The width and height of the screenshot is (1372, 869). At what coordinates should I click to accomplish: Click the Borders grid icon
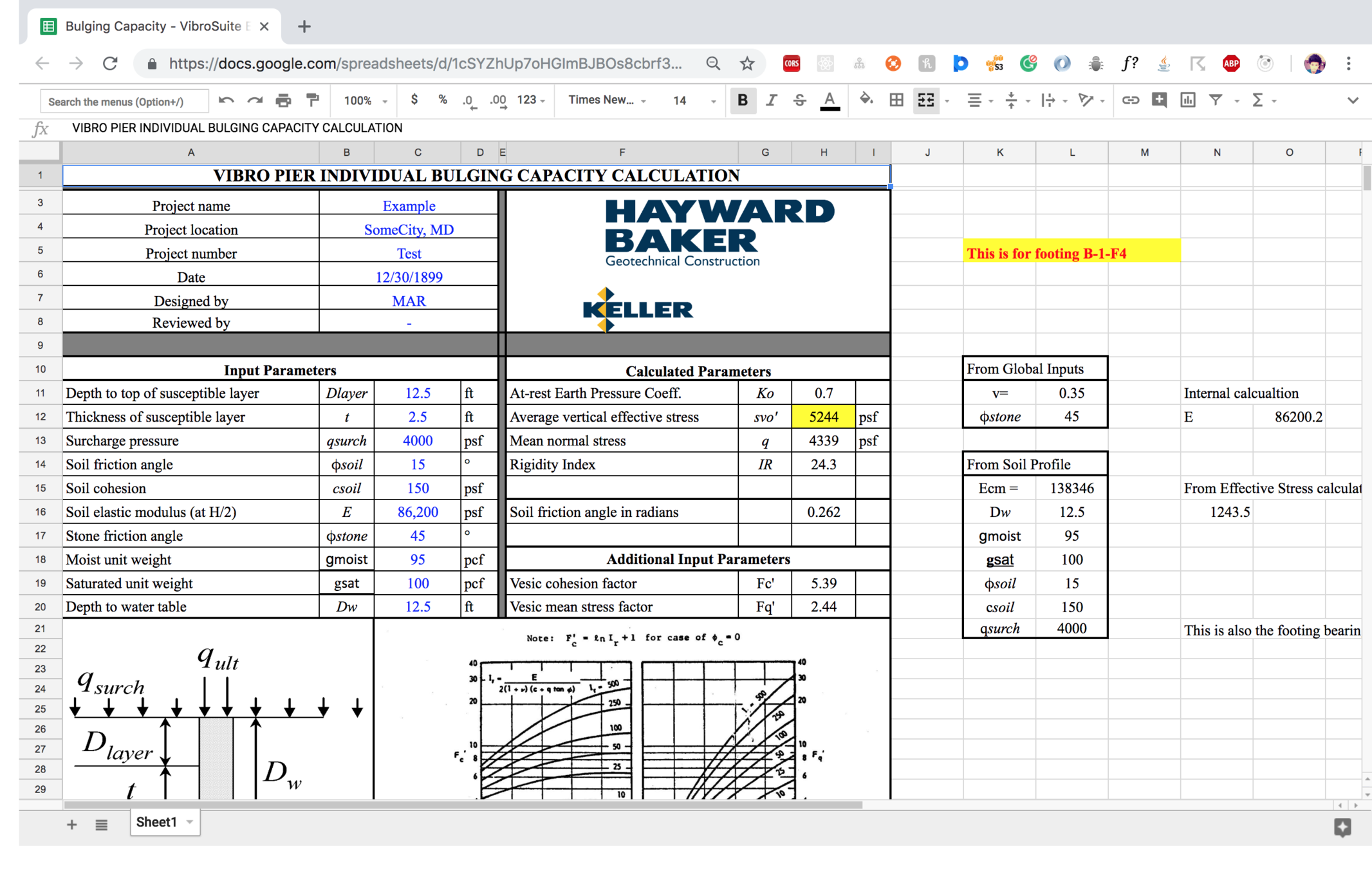pos(896,100)
